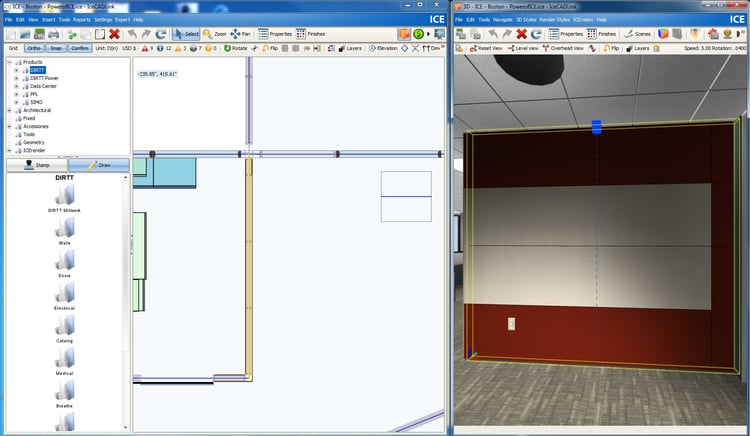750x436 pixels.
Task: Switch to Draw mode
Action: pyautogui.click(x=99, y=165)
